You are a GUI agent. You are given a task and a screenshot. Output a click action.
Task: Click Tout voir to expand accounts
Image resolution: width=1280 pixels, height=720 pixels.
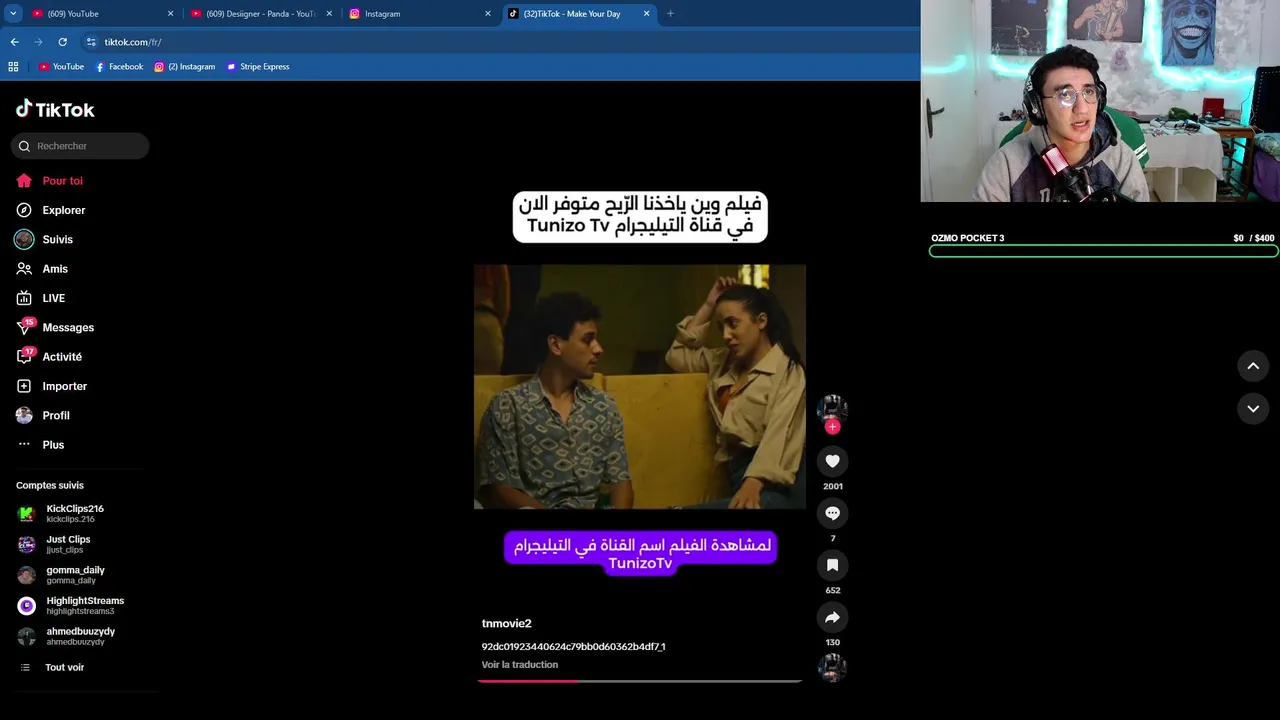click(52, 667)
